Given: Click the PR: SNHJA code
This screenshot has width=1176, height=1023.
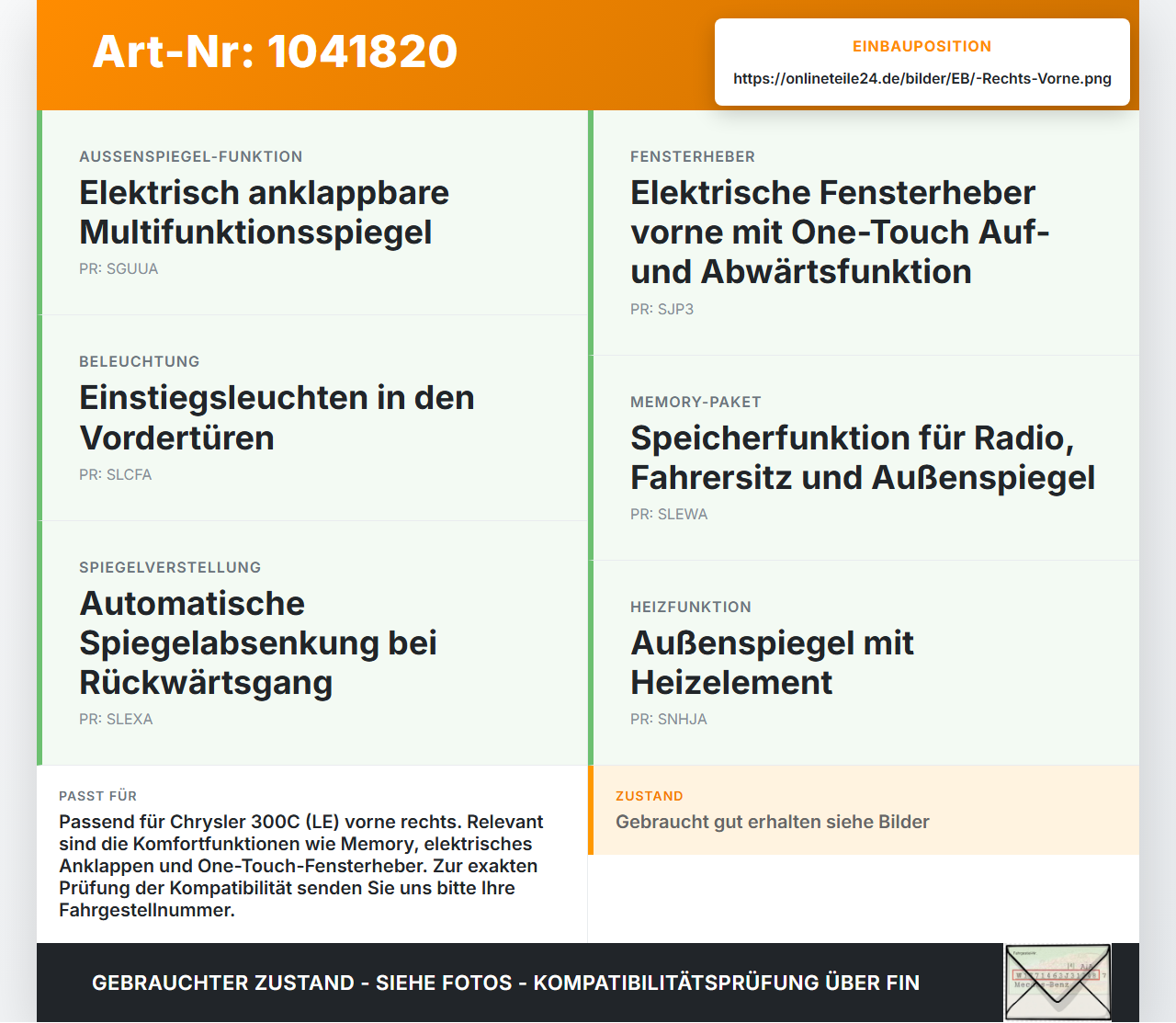Looking at the screenshot, I should pos(669,719).
